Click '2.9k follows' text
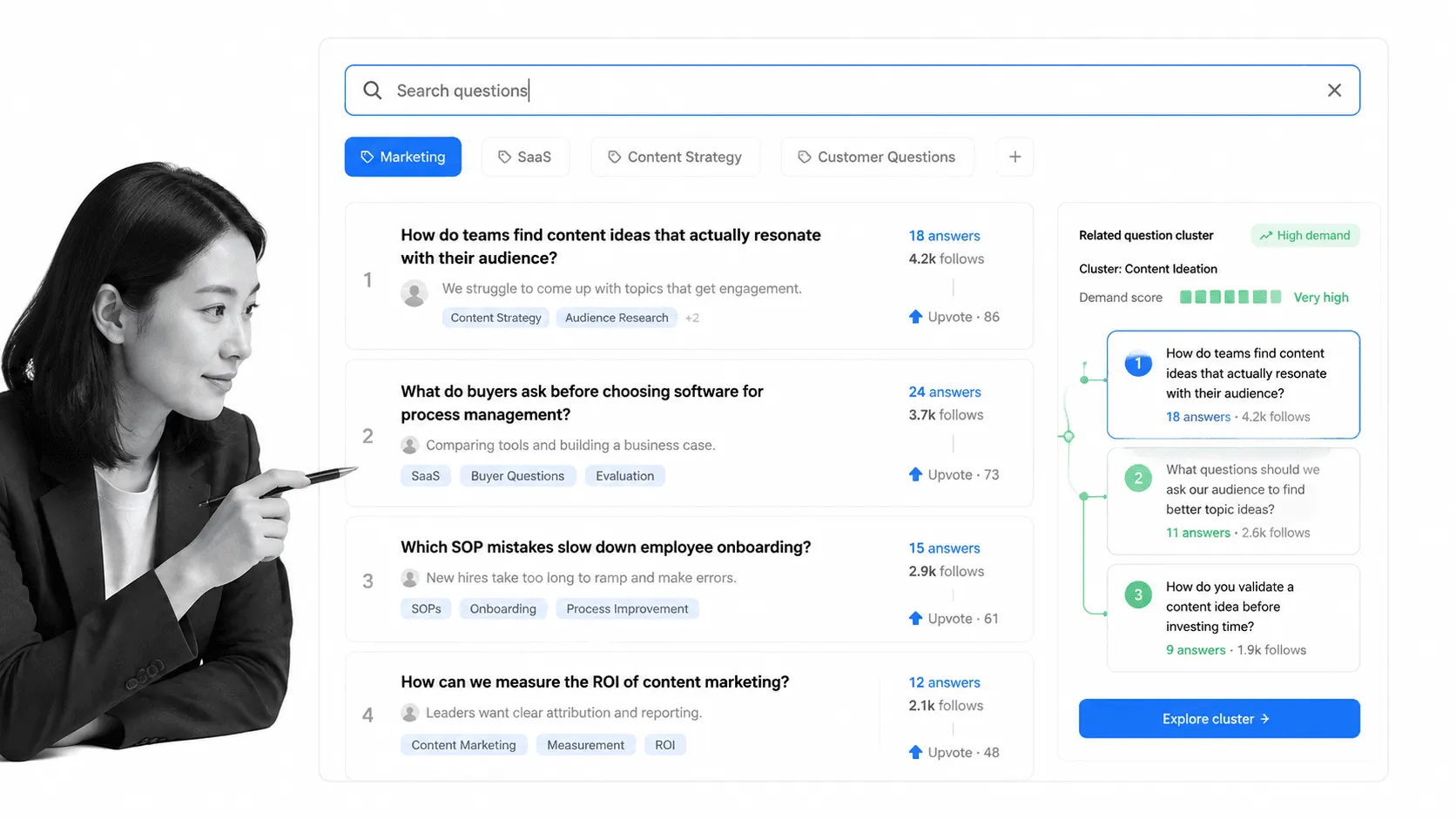Viewport: 1456px width, 819px height. click(947, 571)
